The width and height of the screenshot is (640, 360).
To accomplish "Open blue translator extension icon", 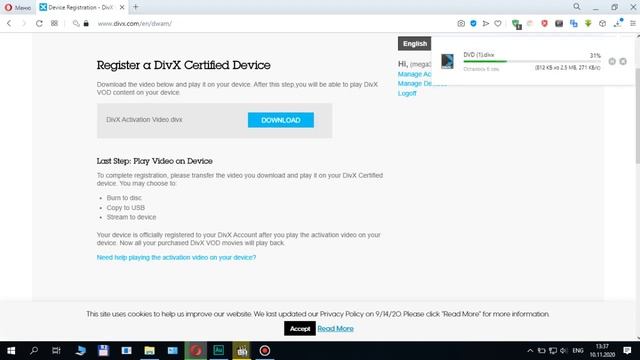I will point(573,24).
